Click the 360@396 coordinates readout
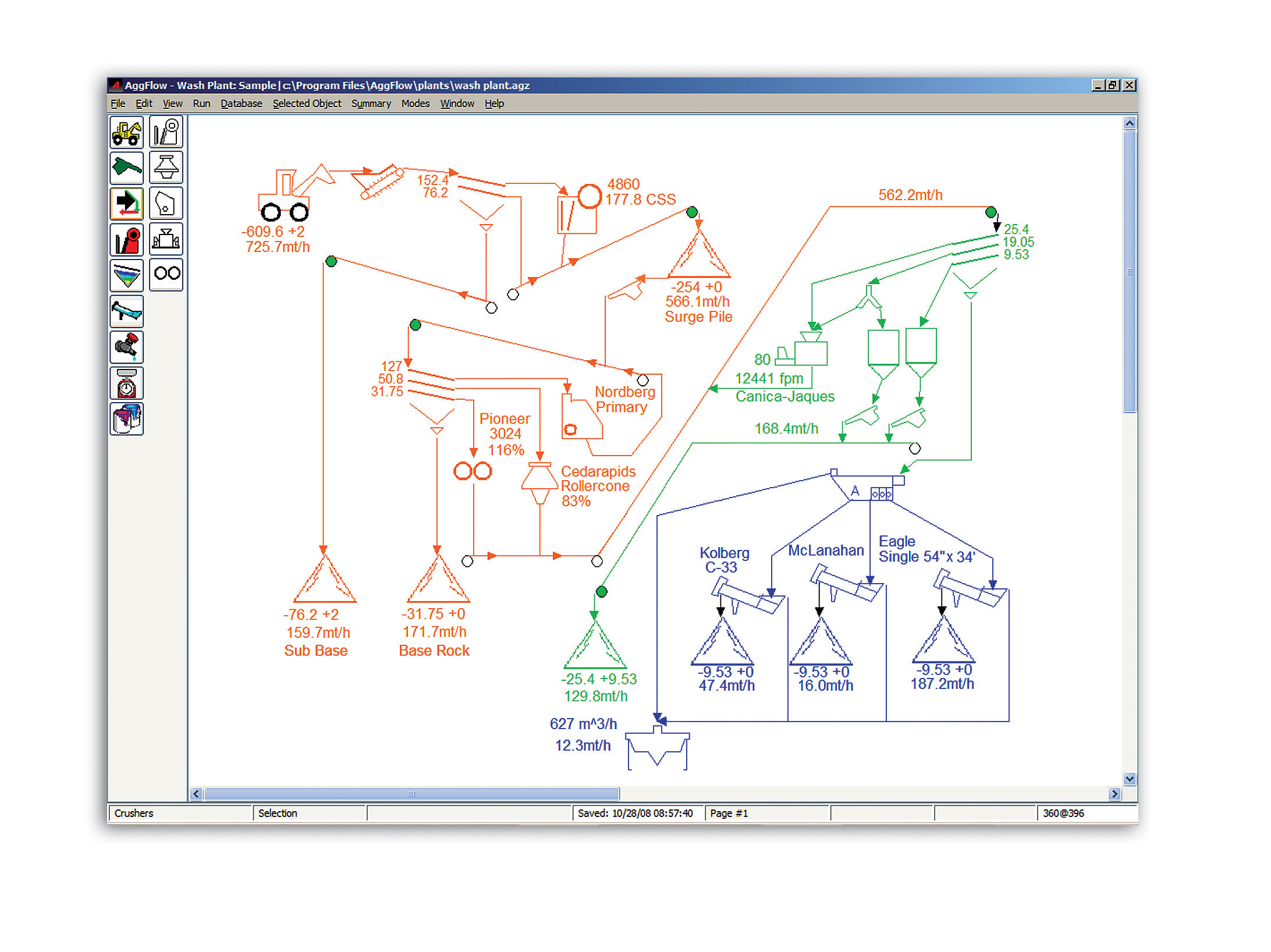This screenshot has height=952, width=1271. (x=1063, y=813)
